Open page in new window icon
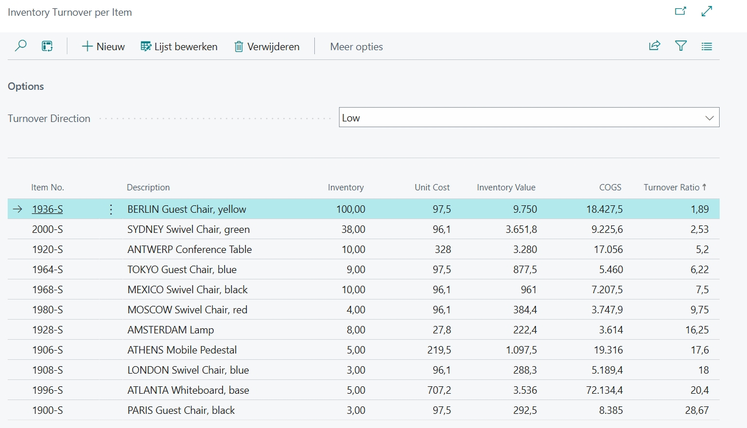Image resolution: width=747 pixels, height=428 pixels. click(681, 12)
